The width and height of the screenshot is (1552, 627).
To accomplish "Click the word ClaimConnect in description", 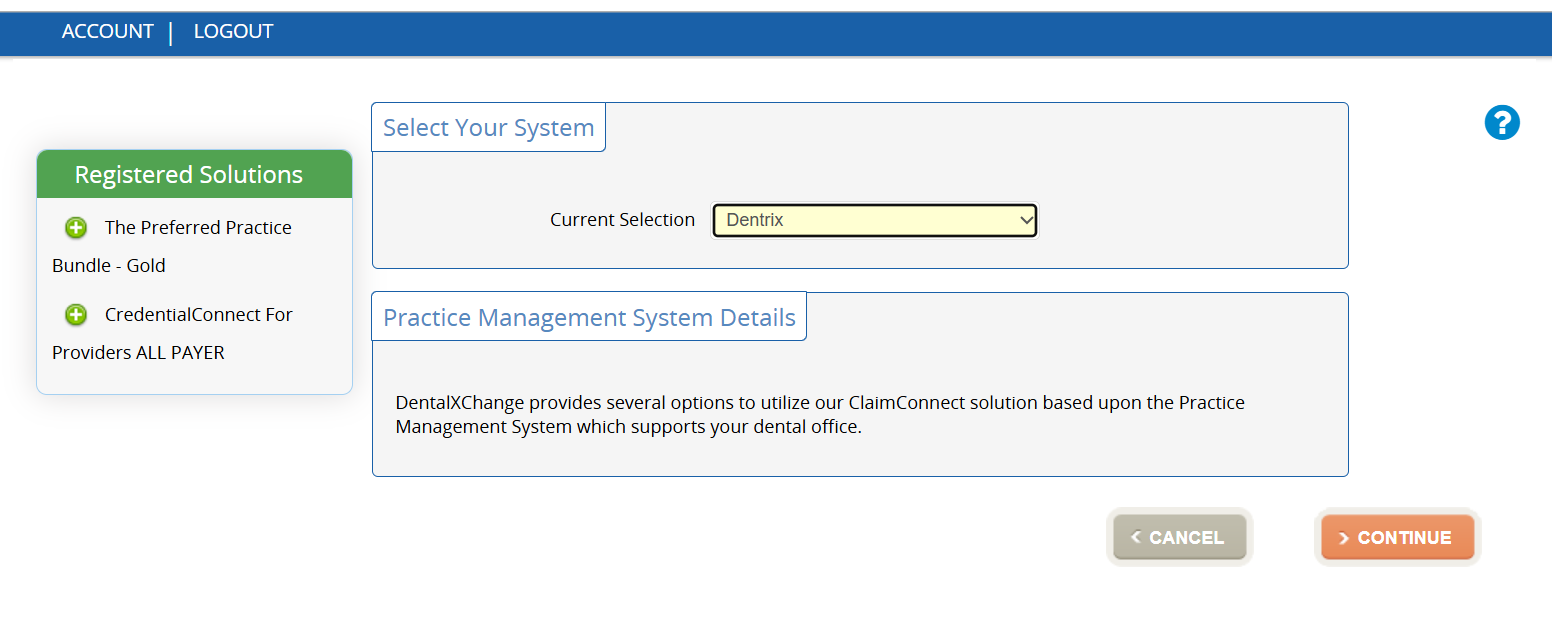I will [908, 403].
